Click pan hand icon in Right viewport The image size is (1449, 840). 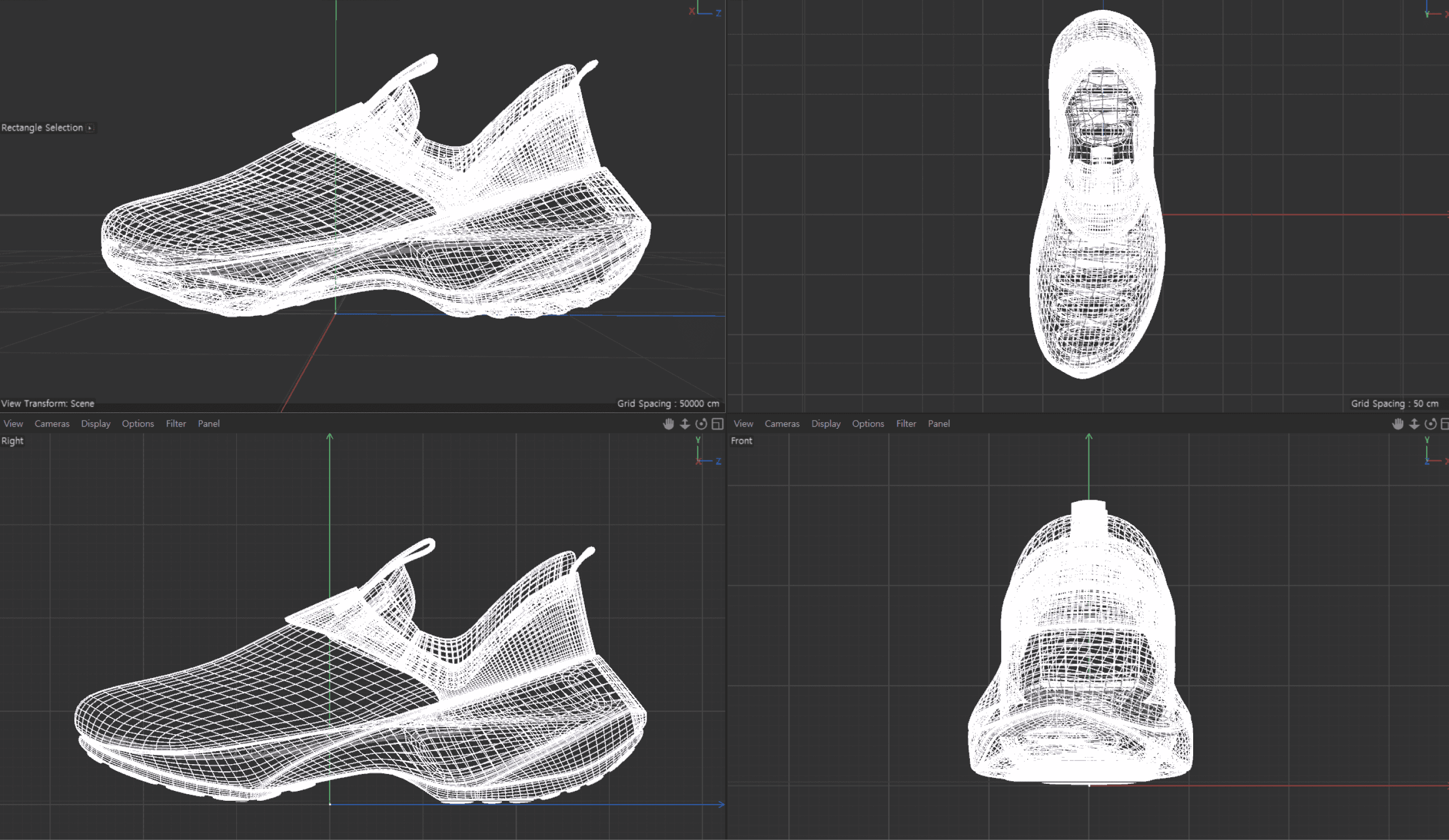coord(668,424)
